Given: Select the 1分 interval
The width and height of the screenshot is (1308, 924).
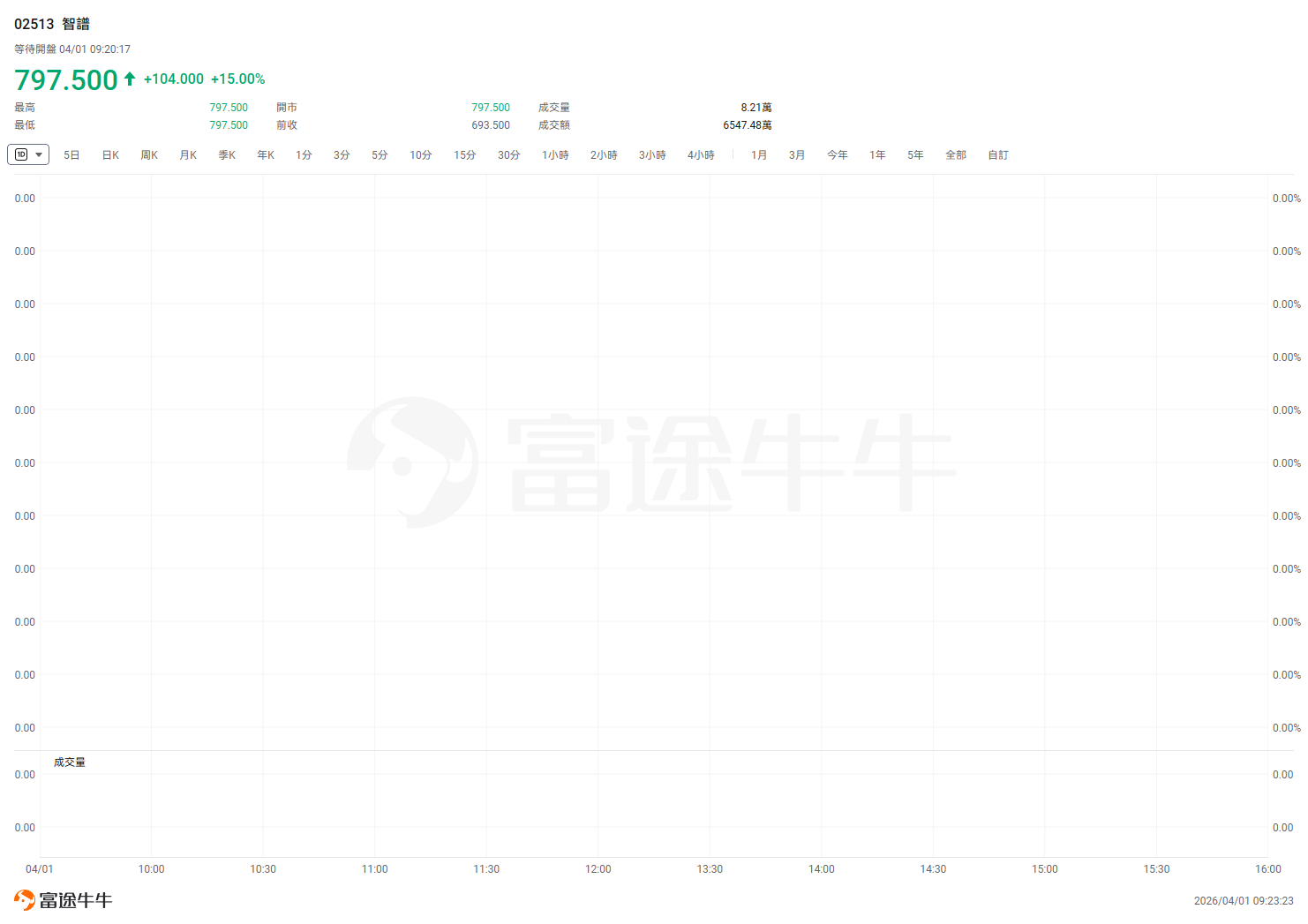Looking at the screenshot, I should pyautogui.click(x=304, y=155).
